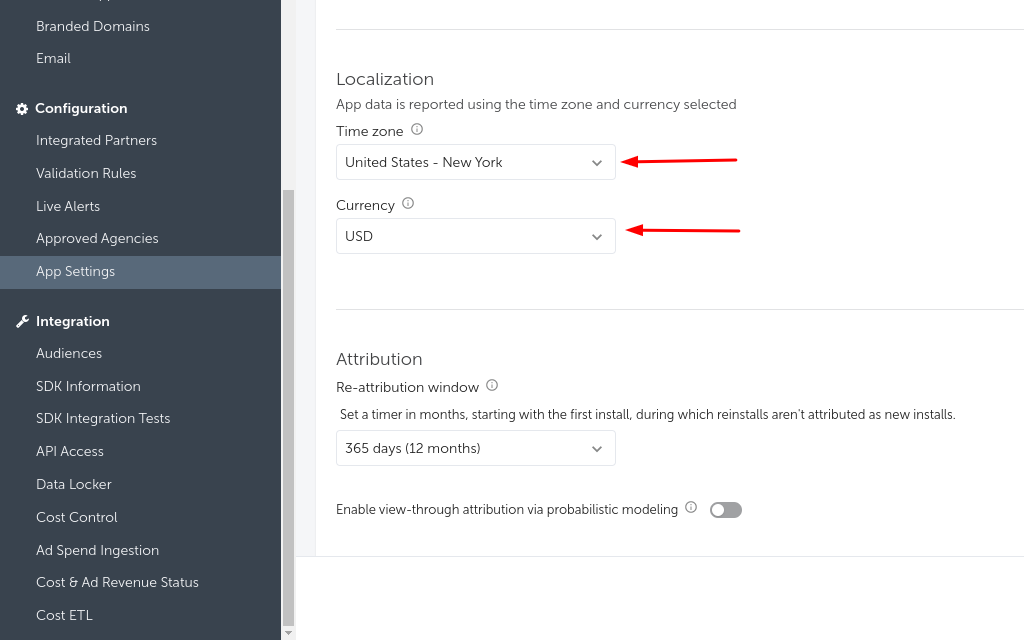
Task: Click the Integration wrench icon
Action: (22, 321)
